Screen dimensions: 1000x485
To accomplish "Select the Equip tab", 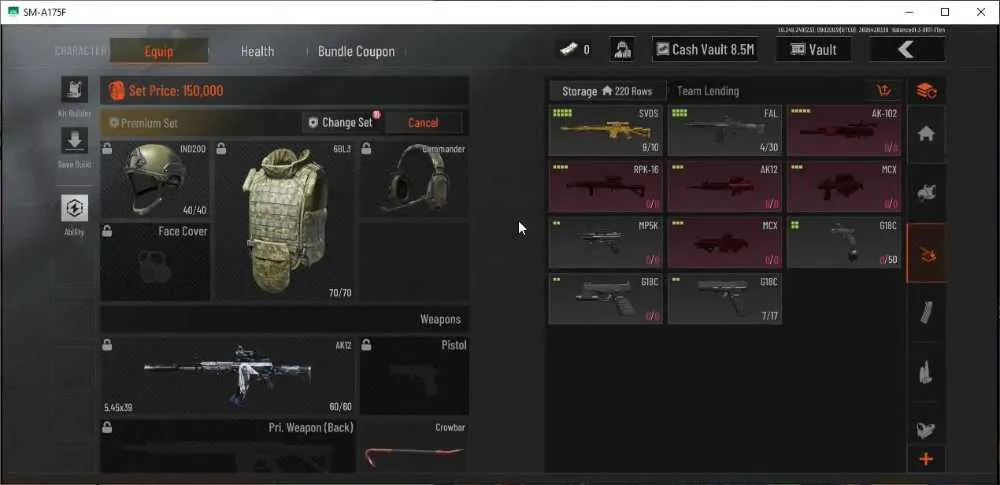I will click(159, 51).
